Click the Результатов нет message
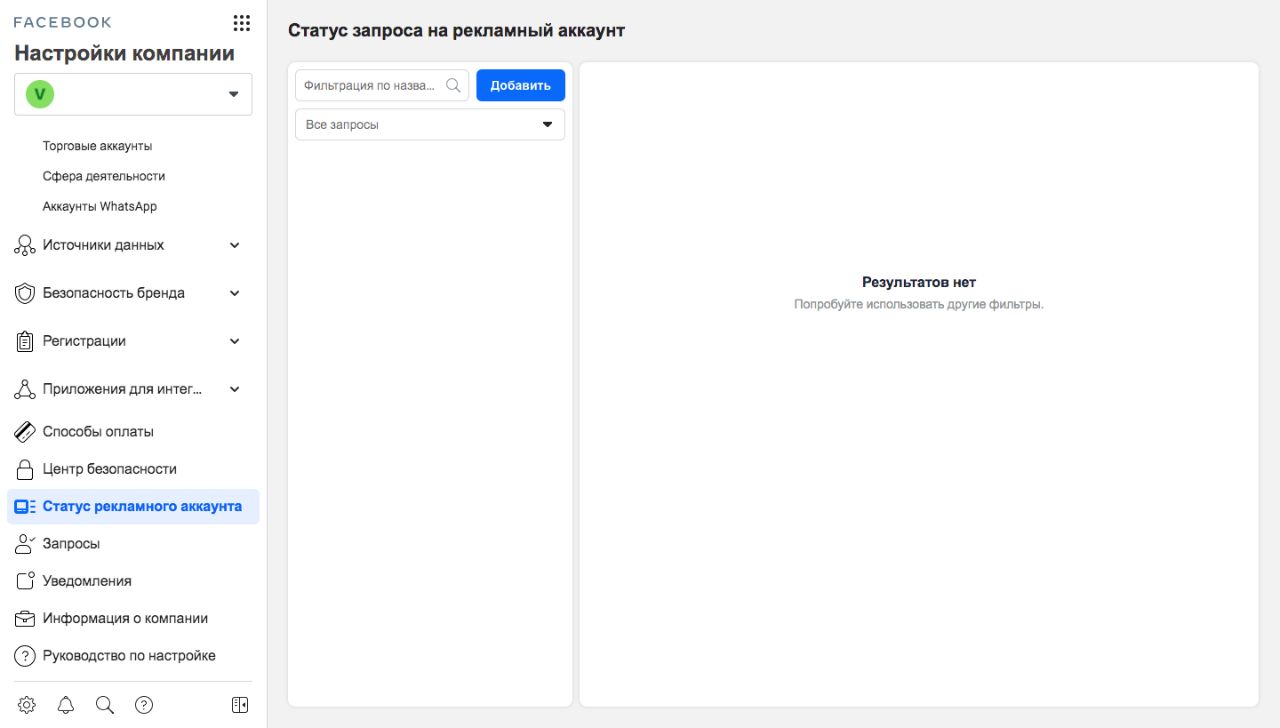The height and width of the screenshot is (728, 1280). tap(919, 283)
